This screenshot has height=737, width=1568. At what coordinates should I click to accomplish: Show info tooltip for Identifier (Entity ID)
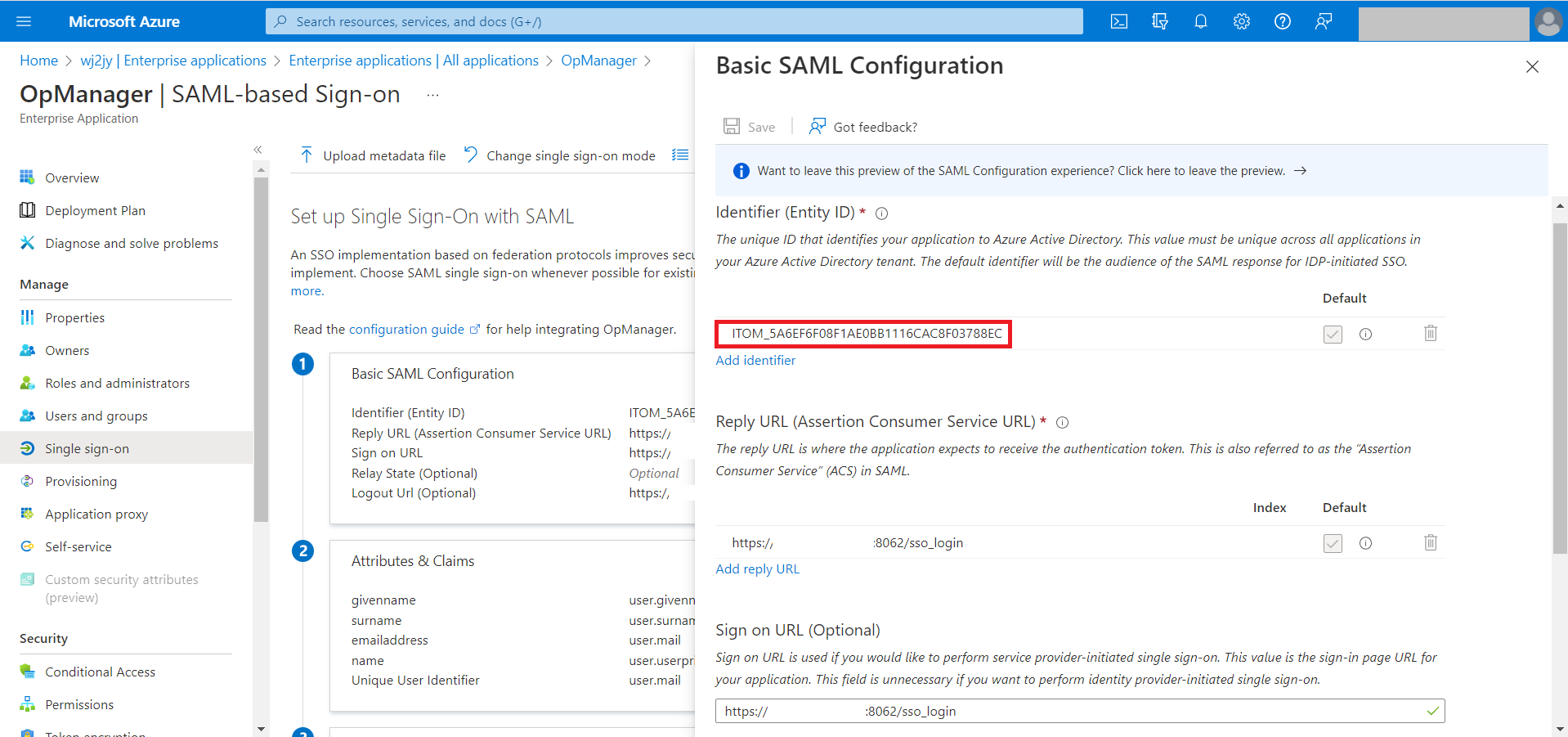882,213
